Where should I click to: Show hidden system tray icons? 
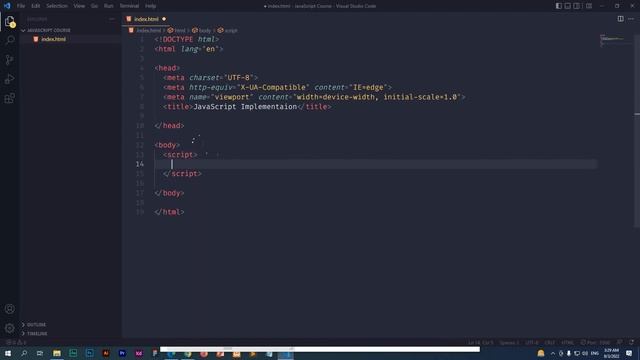point(553,353)
